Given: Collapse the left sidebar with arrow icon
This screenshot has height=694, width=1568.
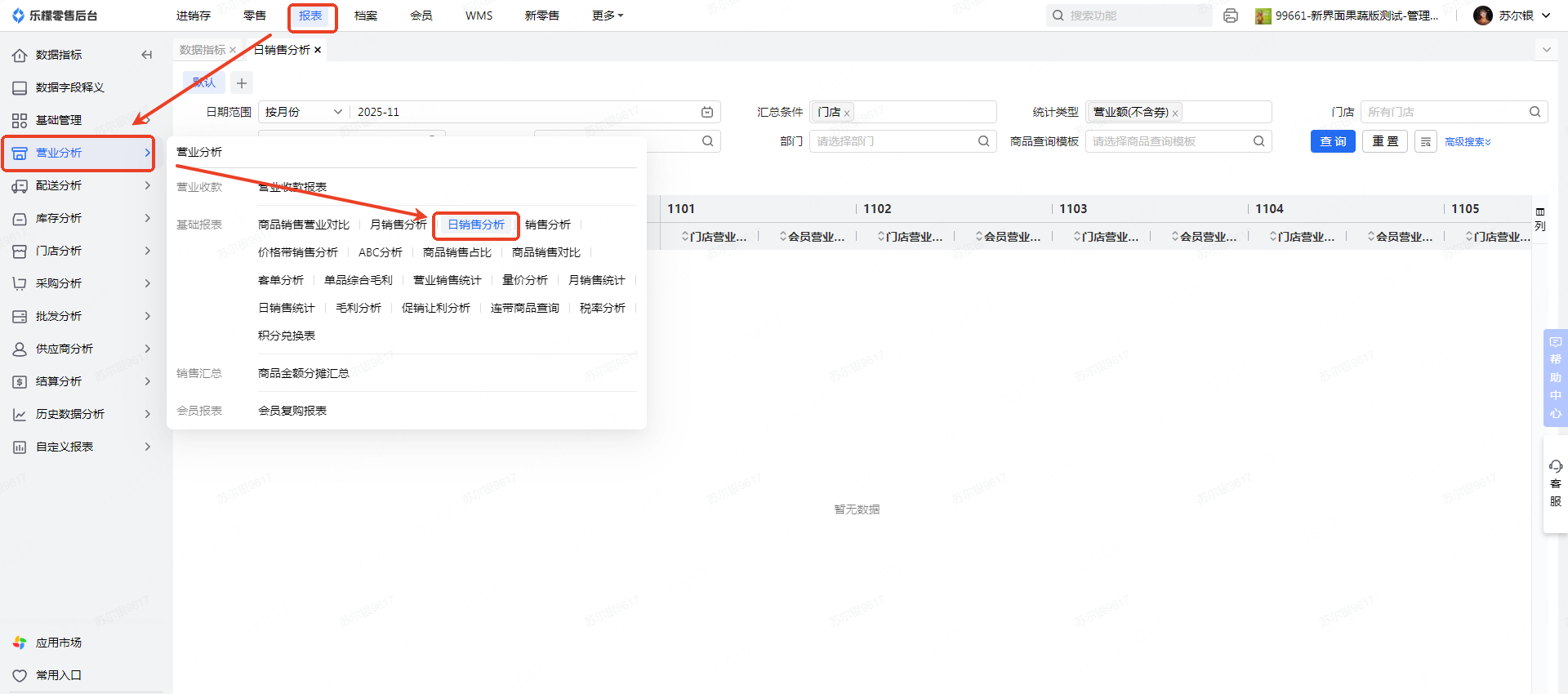Looking at the screenshot, I should (x=147, y=55).
